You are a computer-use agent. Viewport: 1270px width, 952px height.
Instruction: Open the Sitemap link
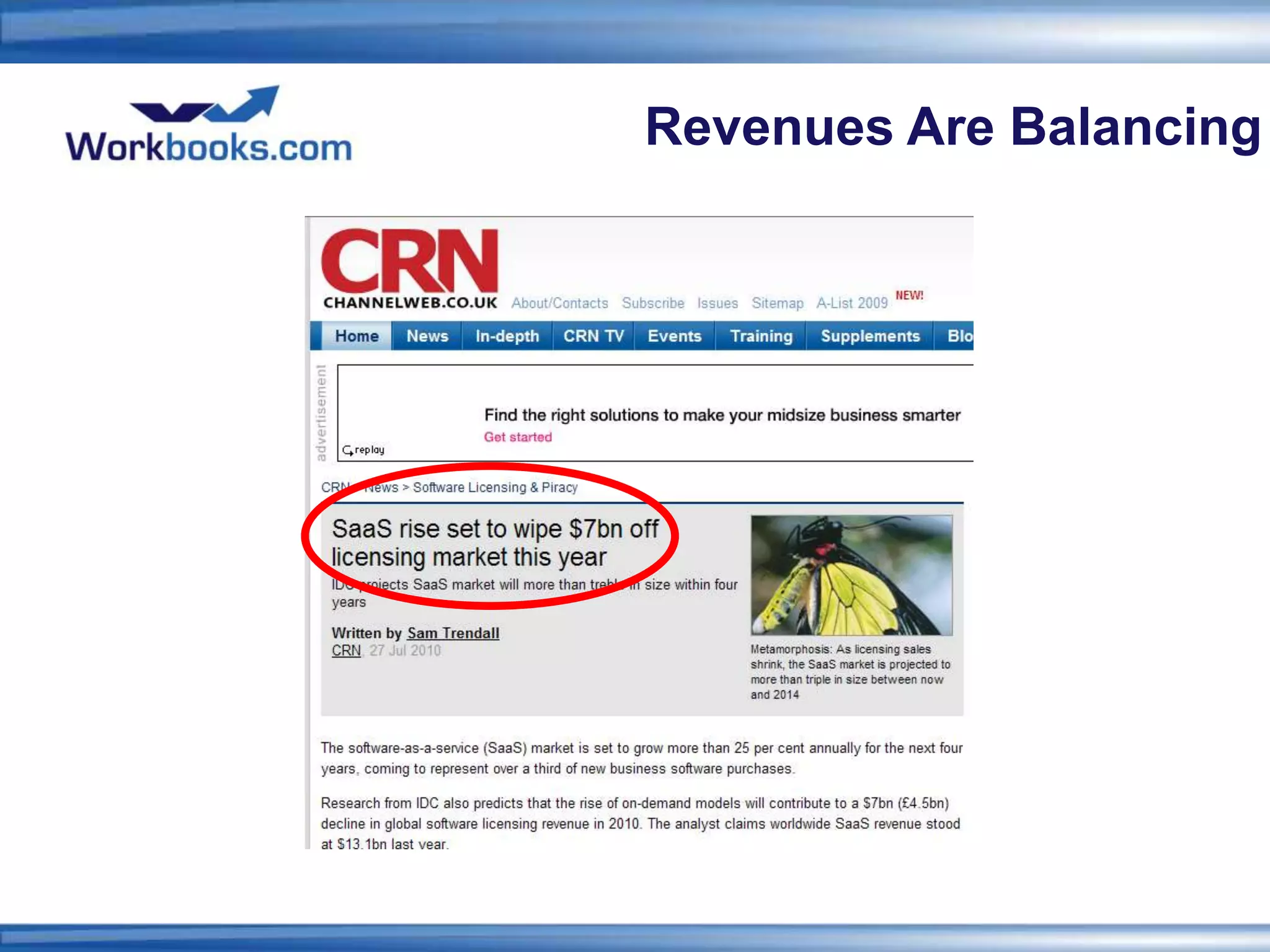(x=778, y=303)
